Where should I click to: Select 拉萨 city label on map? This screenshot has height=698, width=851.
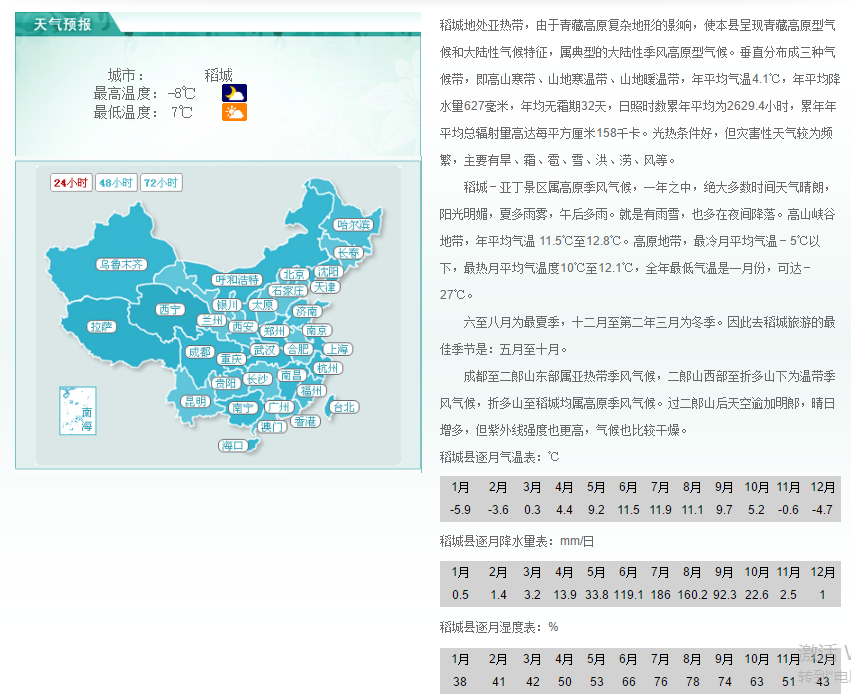(102, 326)
